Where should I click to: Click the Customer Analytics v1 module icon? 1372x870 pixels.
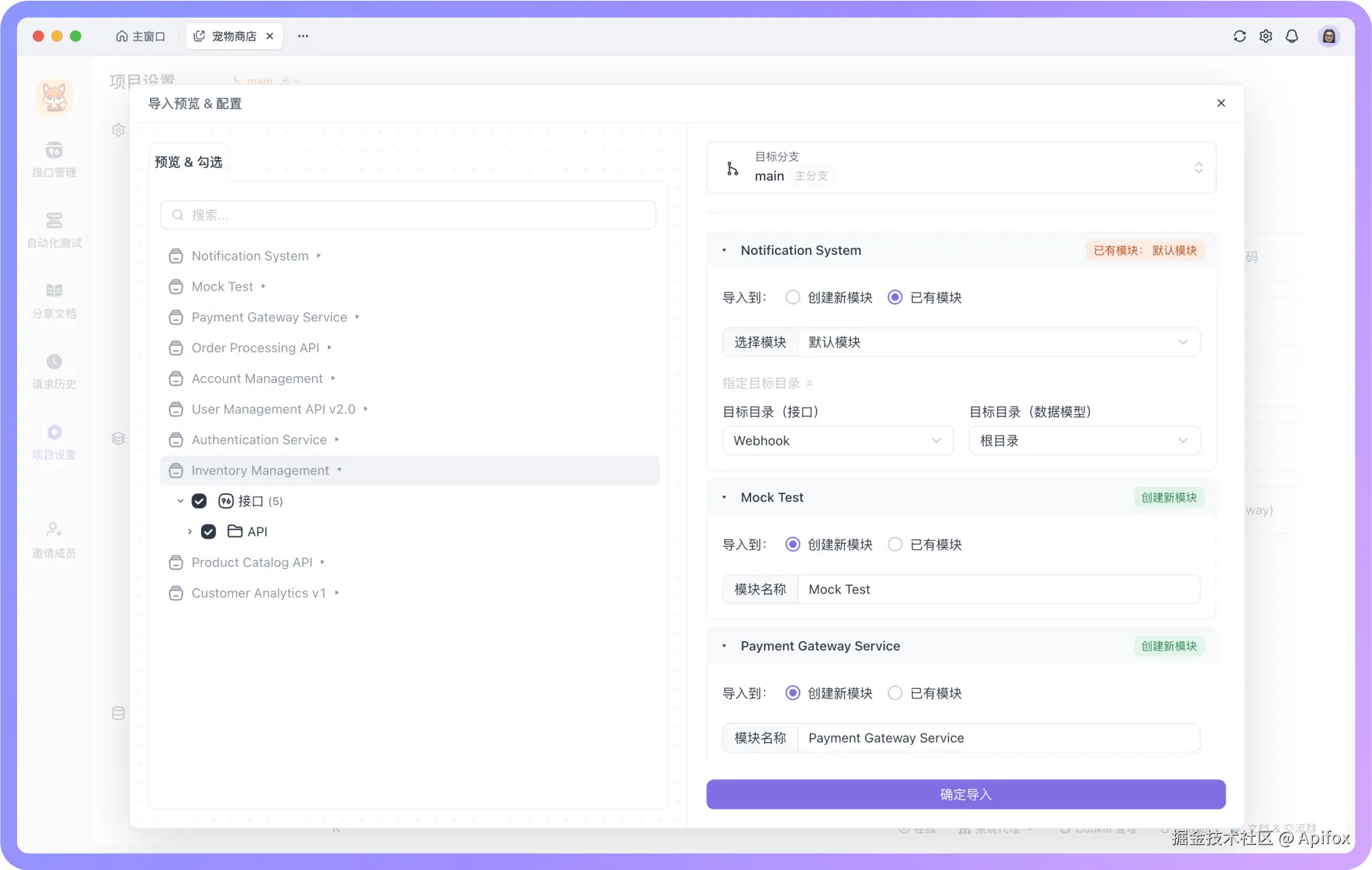pyautogui.click(x=176, y=593)
